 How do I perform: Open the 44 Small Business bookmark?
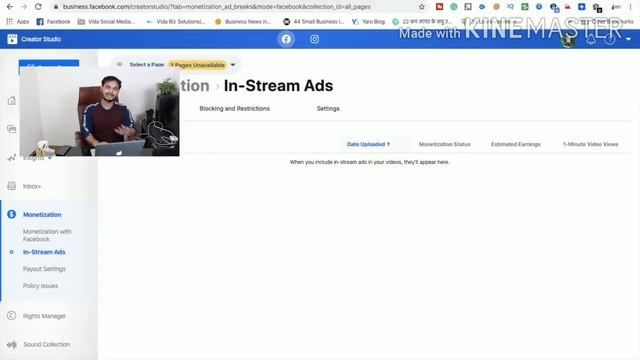[x=314, y=22]
